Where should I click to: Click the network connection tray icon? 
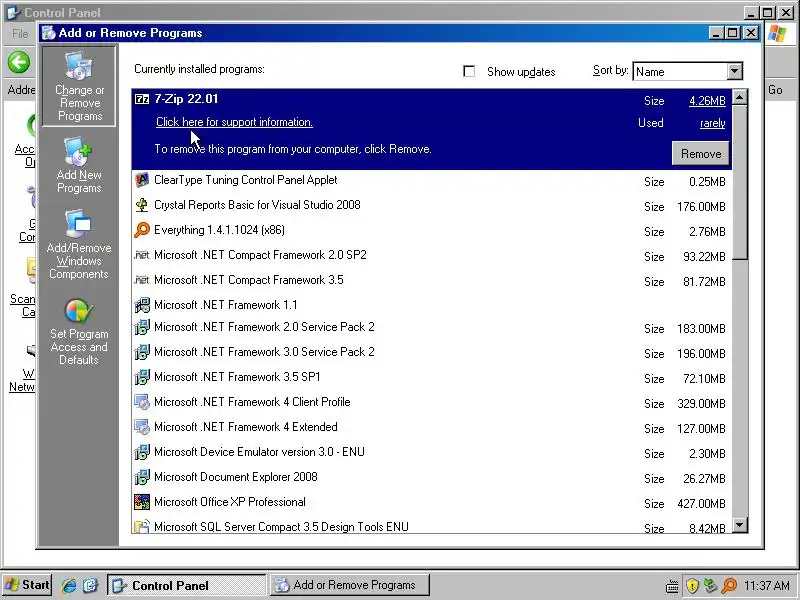710,585
